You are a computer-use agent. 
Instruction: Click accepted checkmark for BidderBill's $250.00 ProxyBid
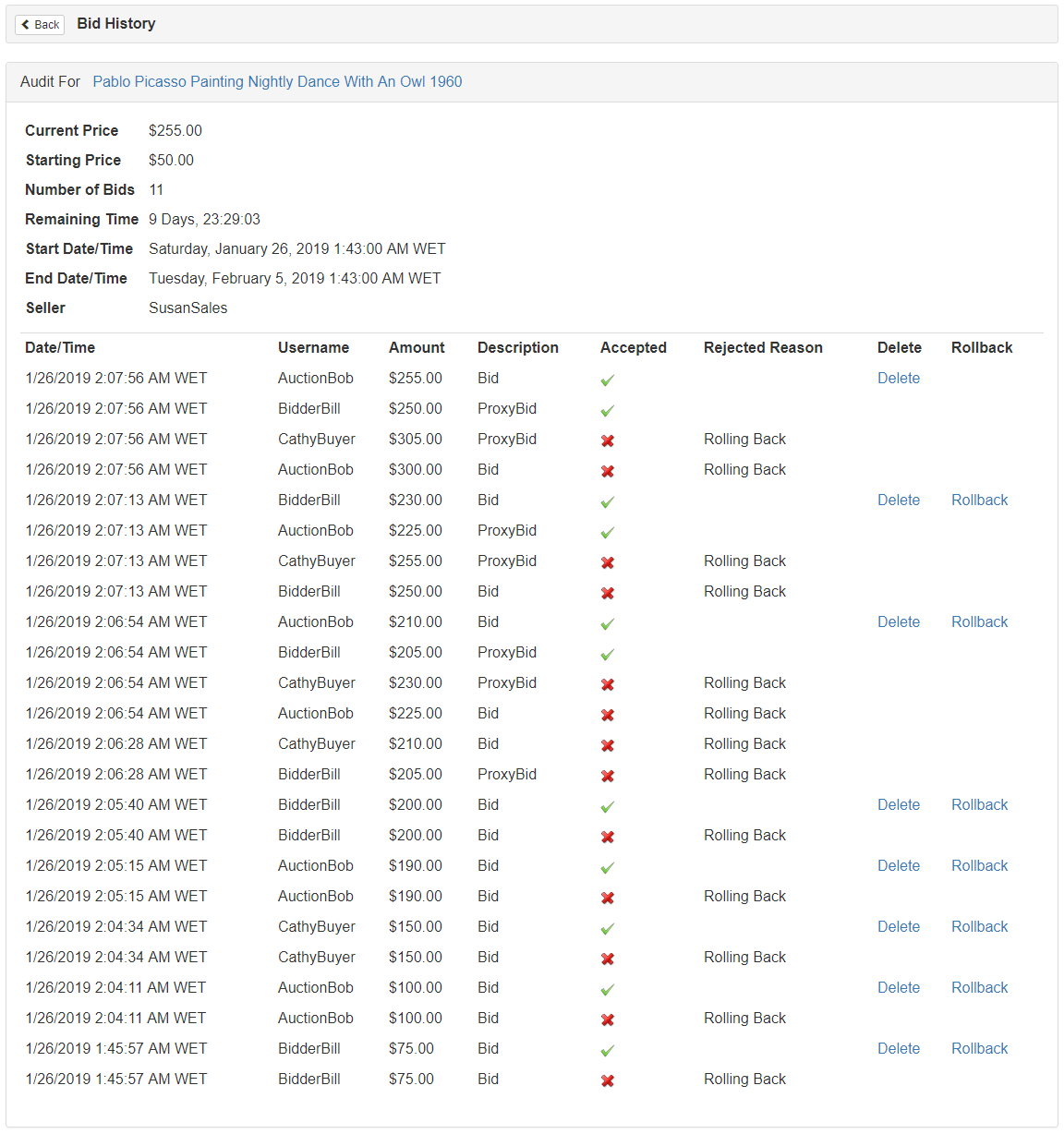click(608, 411)
